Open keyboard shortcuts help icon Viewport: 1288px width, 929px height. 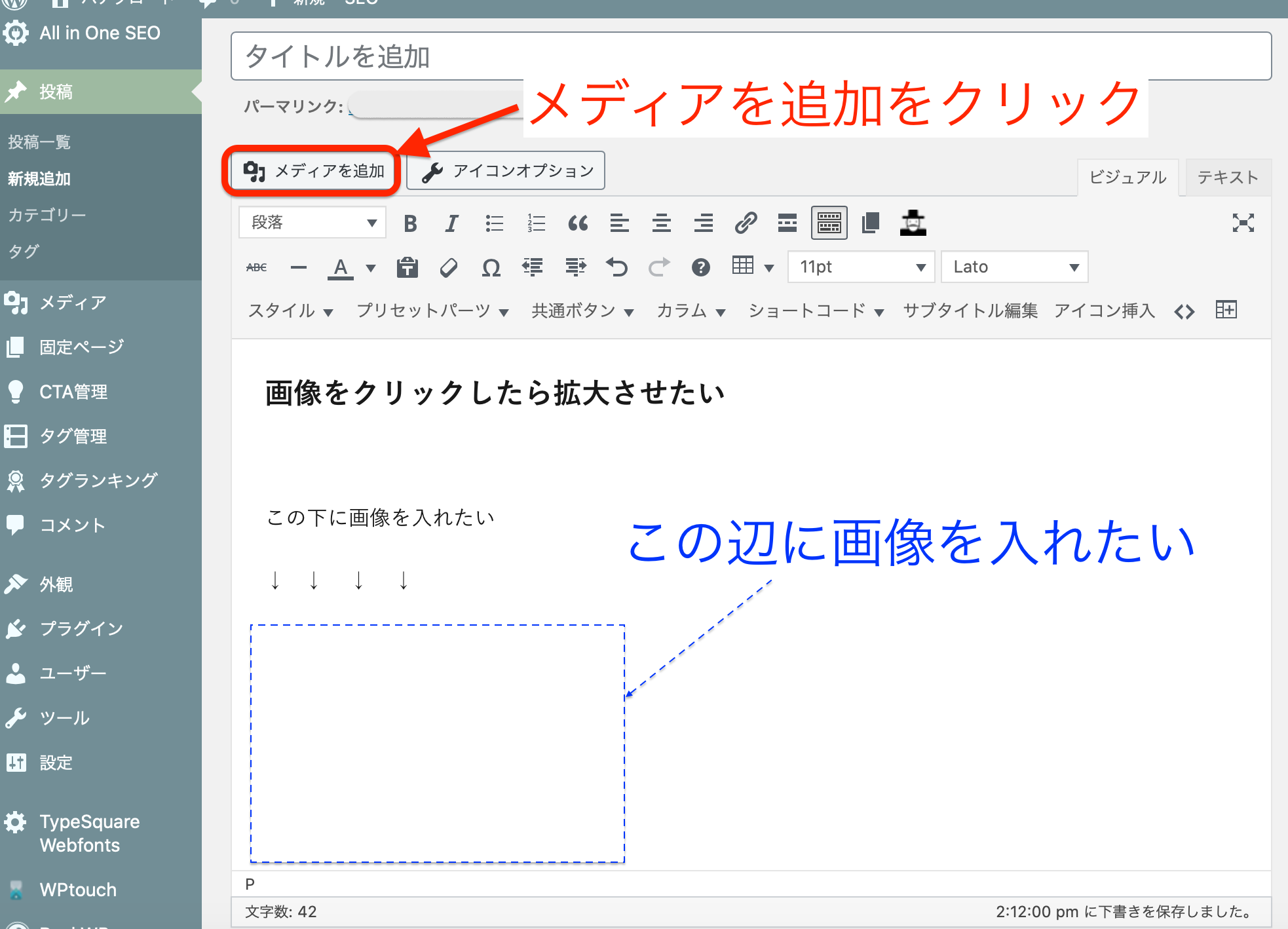[700, 267]
